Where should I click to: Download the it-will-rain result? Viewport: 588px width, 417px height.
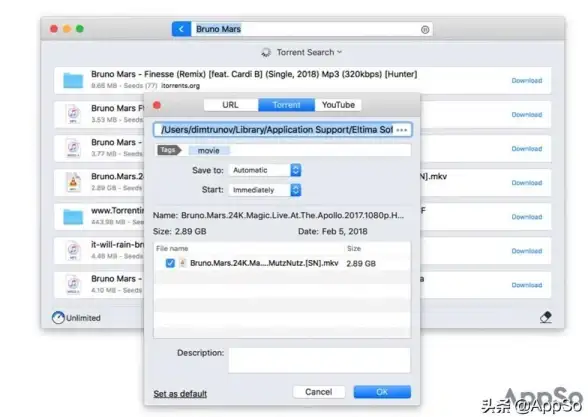(x=527, y=251)
